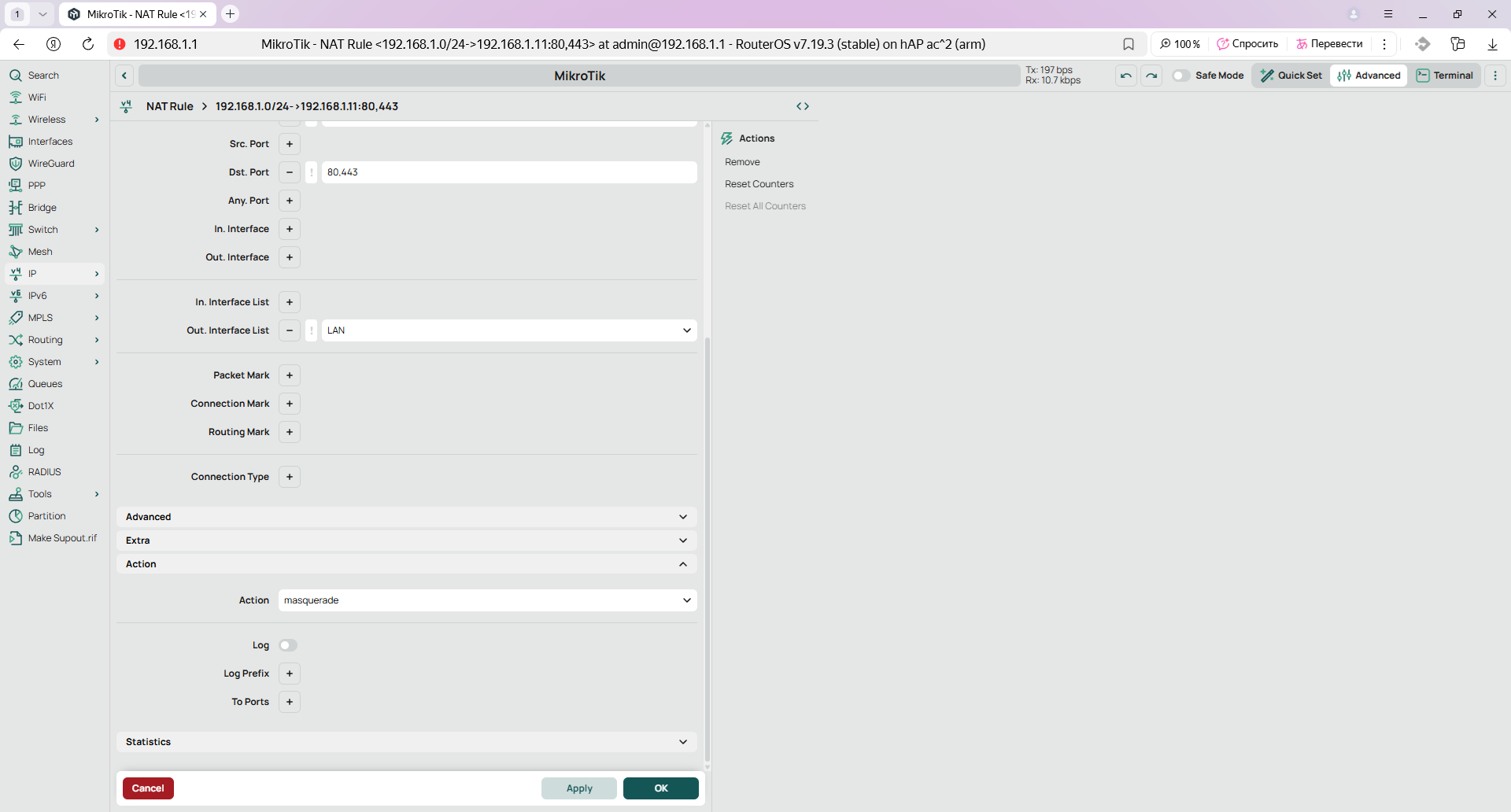Click the redo arrow icon

(x=1151, y=76)
